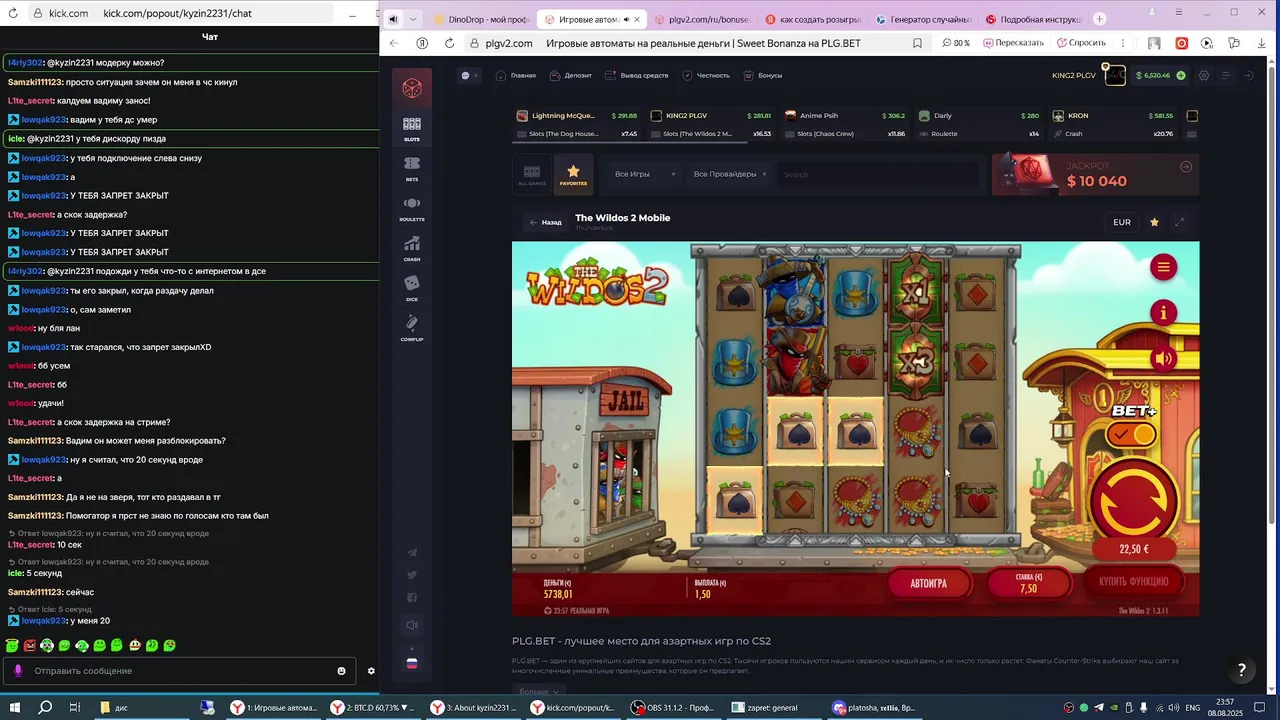The width and height of the screenshot is (1280, 720).
Task: Open Lightning McQue... recent win card
Action: click(577, 124)
